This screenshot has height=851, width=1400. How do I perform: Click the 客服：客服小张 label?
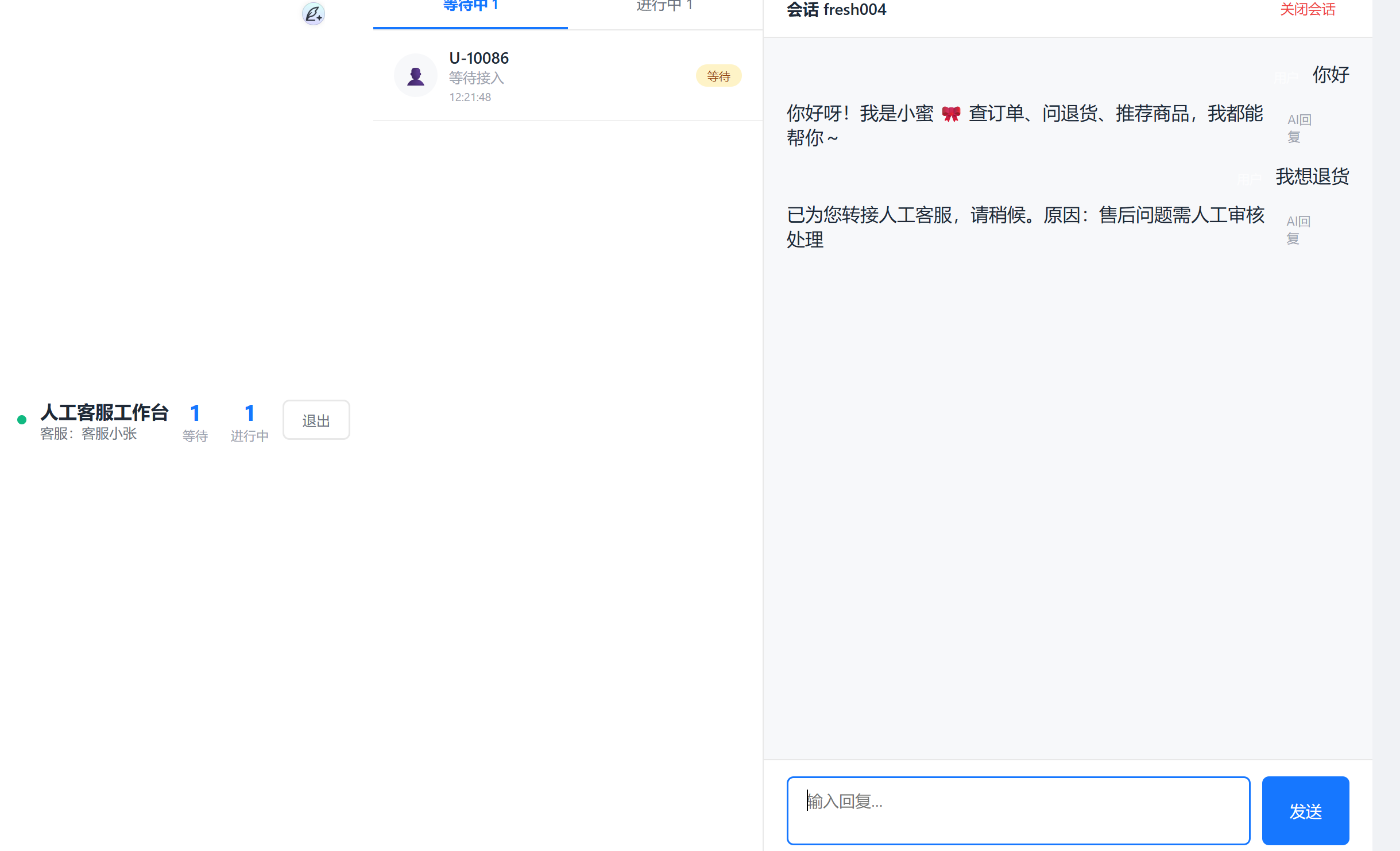click(x=88, y=434)
